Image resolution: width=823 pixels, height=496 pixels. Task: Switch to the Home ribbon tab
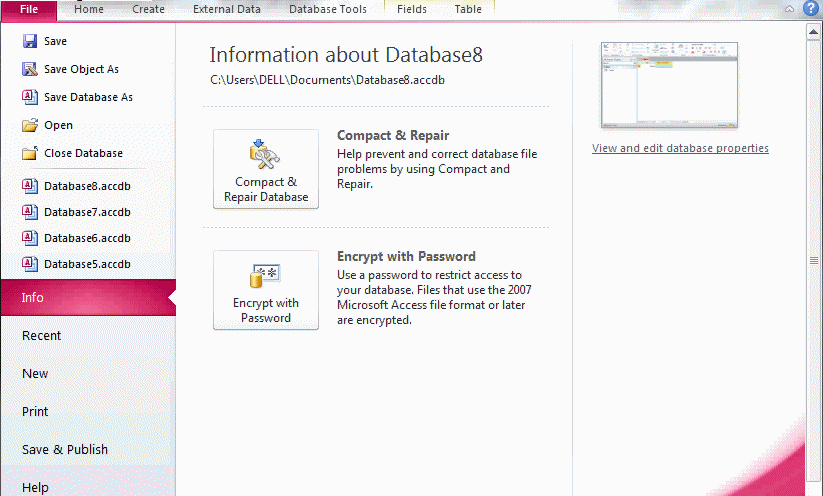(x=89, y=9)
